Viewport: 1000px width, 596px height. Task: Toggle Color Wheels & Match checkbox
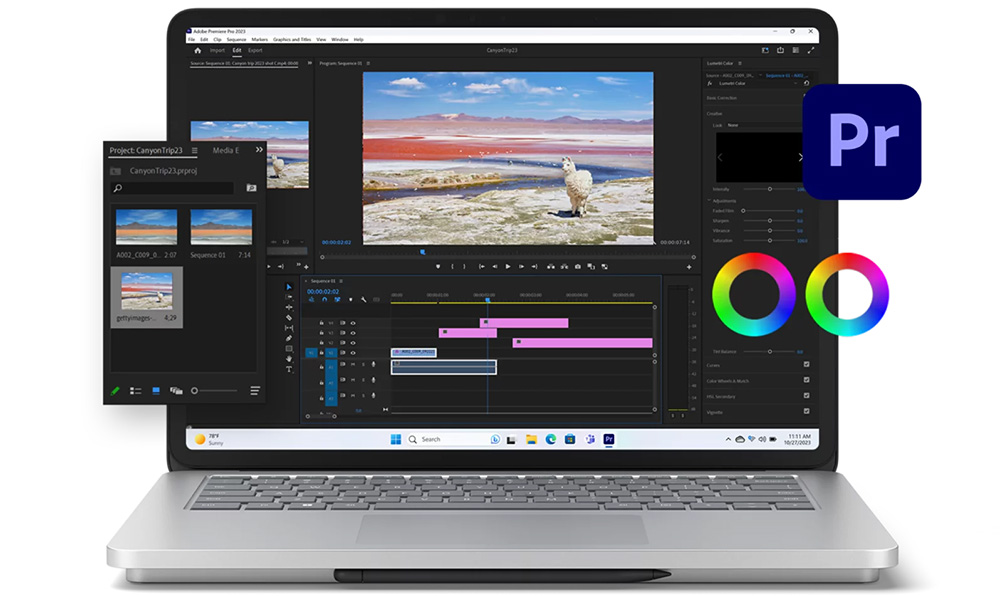tap(806, 380)
